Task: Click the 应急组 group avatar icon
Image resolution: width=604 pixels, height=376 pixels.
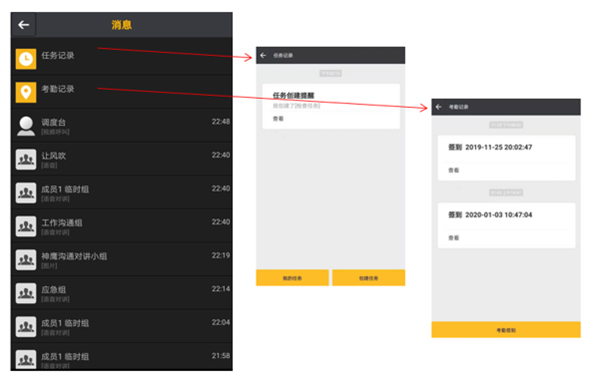Action: (x=26, y=293)
